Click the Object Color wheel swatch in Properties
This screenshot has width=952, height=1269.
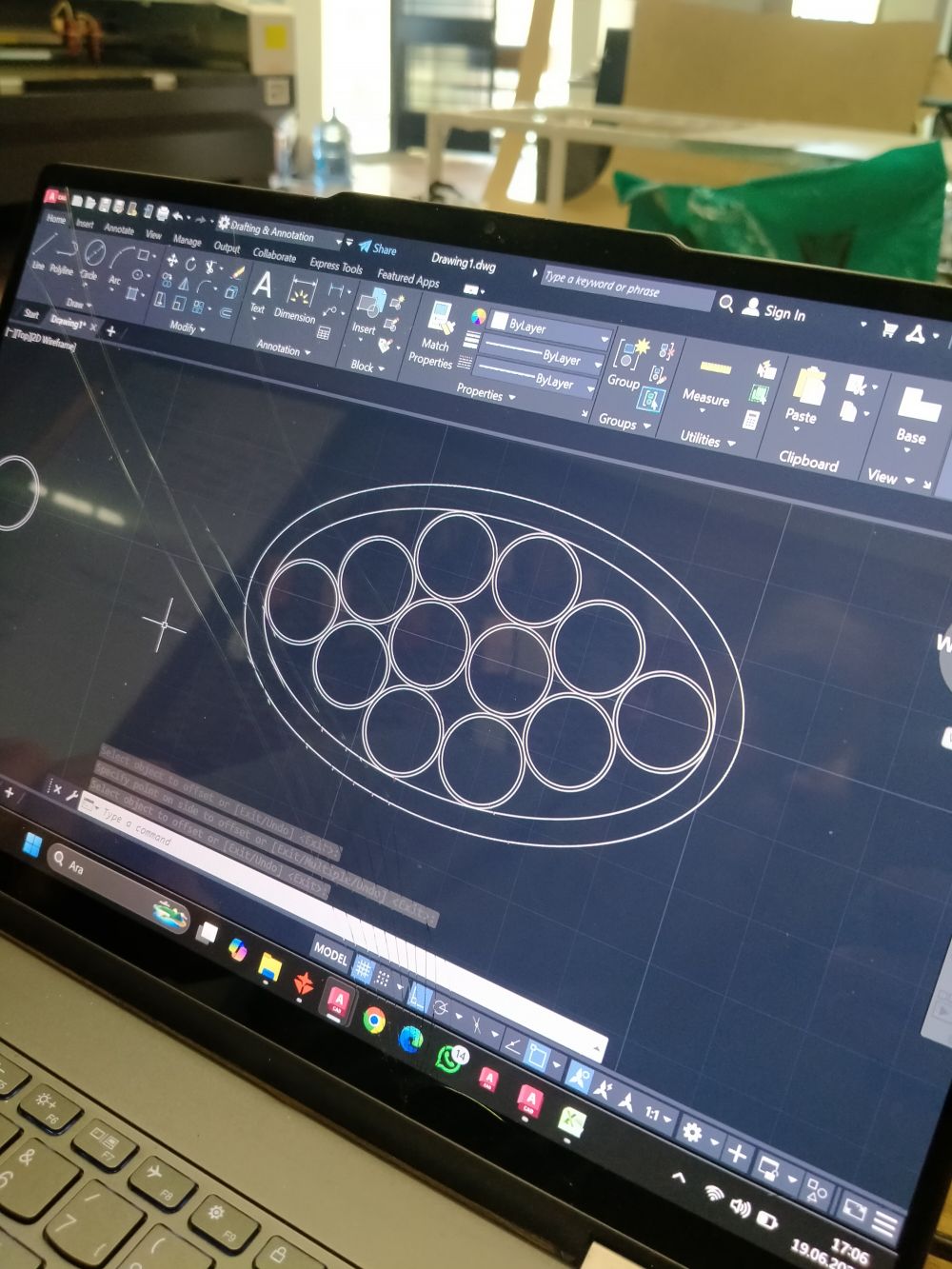coord(478,318)
